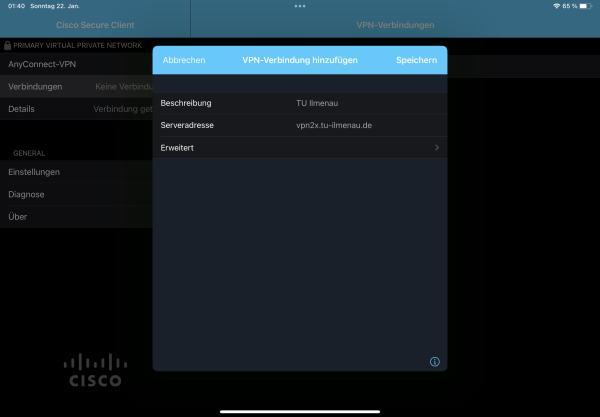Open the Details row in the sidebar

coord(77,109)
